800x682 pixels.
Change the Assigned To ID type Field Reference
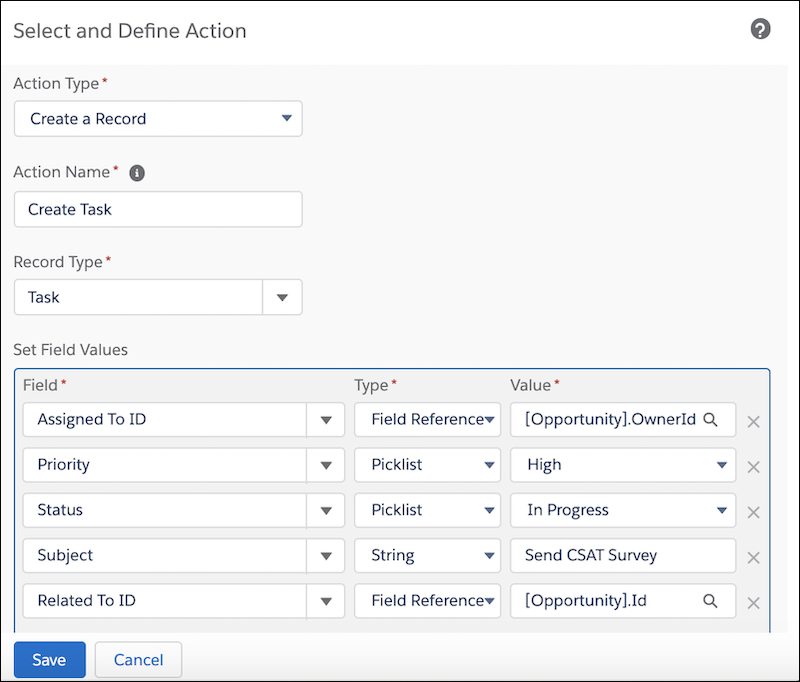[428, 420]
